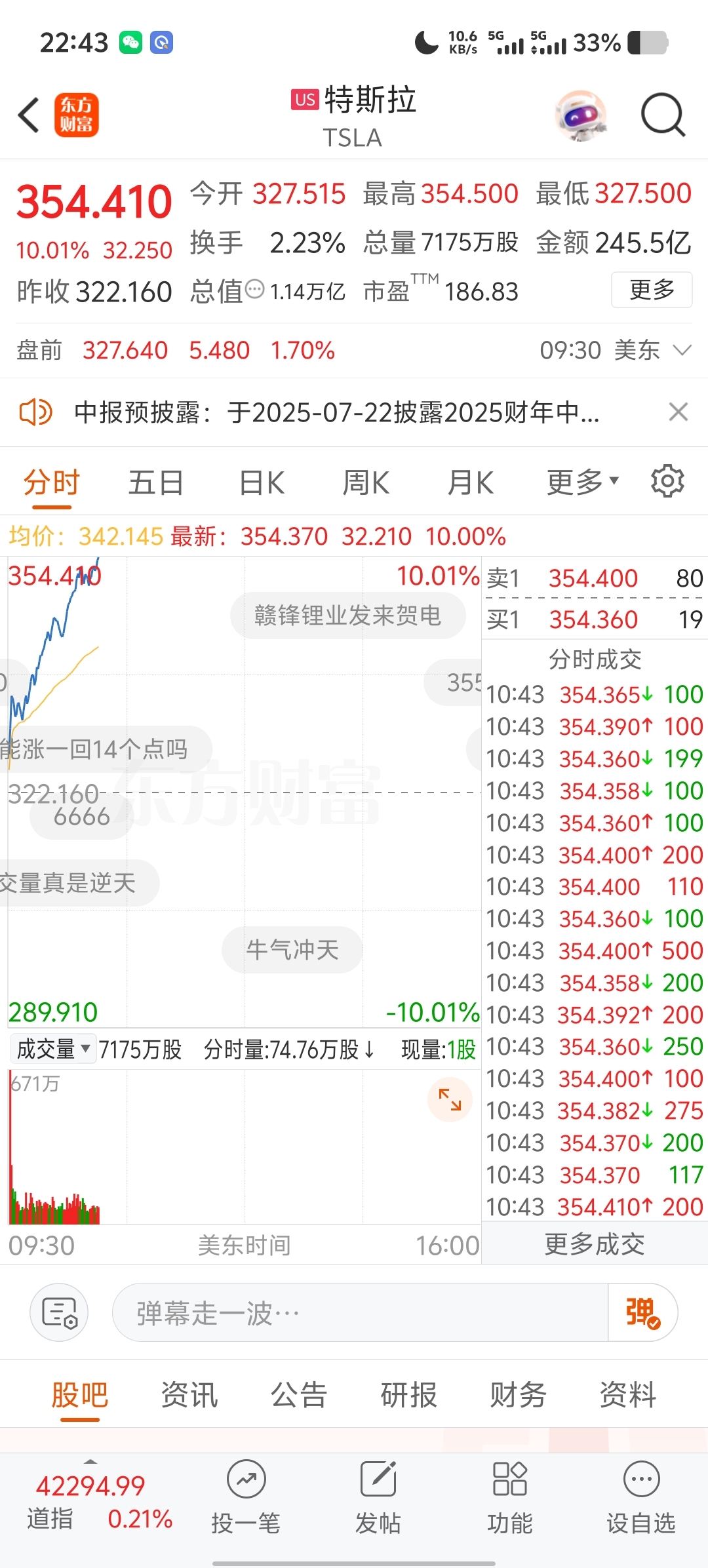Image resolution: width=708 pixels, height=1568 pixels.
Task: Expand the chart to fullscreen
Action: 450,1099
